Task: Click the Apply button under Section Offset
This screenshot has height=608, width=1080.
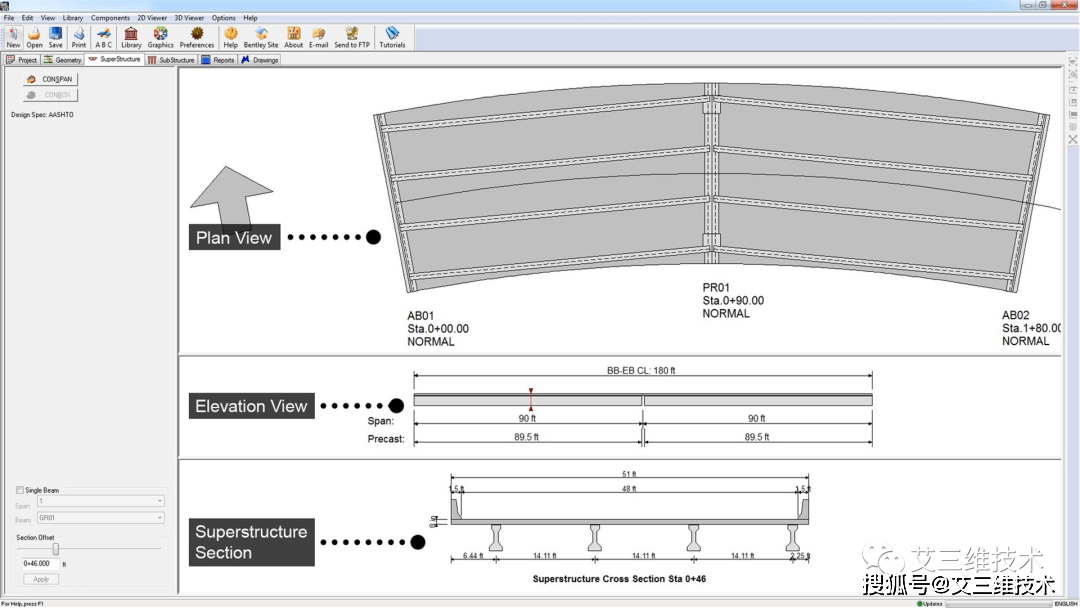Action: [x=41, y=579]
